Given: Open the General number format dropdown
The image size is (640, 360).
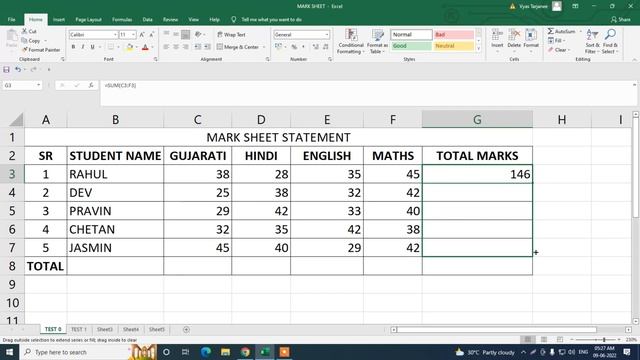Looking at the screenshot, I should 327,35.
